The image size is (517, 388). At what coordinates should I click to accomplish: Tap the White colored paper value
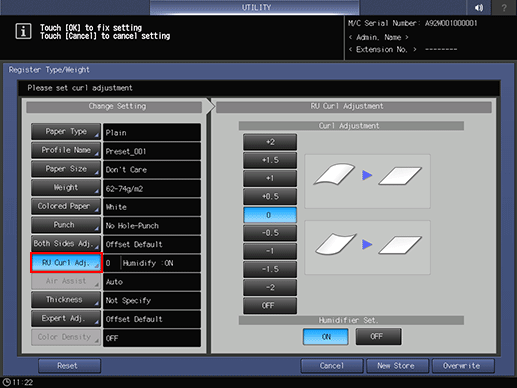point(152,207)
